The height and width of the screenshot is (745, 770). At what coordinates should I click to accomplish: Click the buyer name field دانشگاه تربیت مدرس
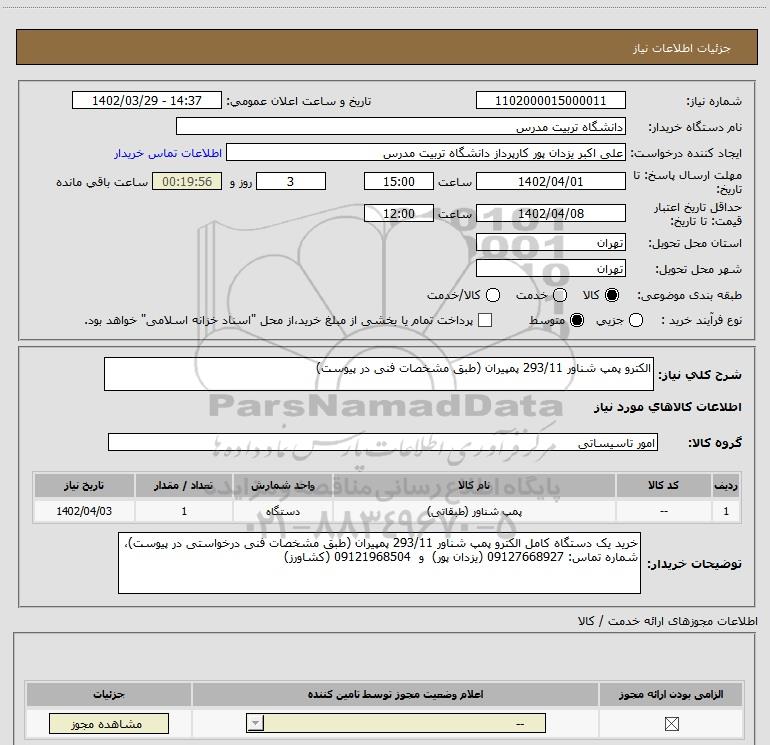pyautogui.click(x=401, y=126)
